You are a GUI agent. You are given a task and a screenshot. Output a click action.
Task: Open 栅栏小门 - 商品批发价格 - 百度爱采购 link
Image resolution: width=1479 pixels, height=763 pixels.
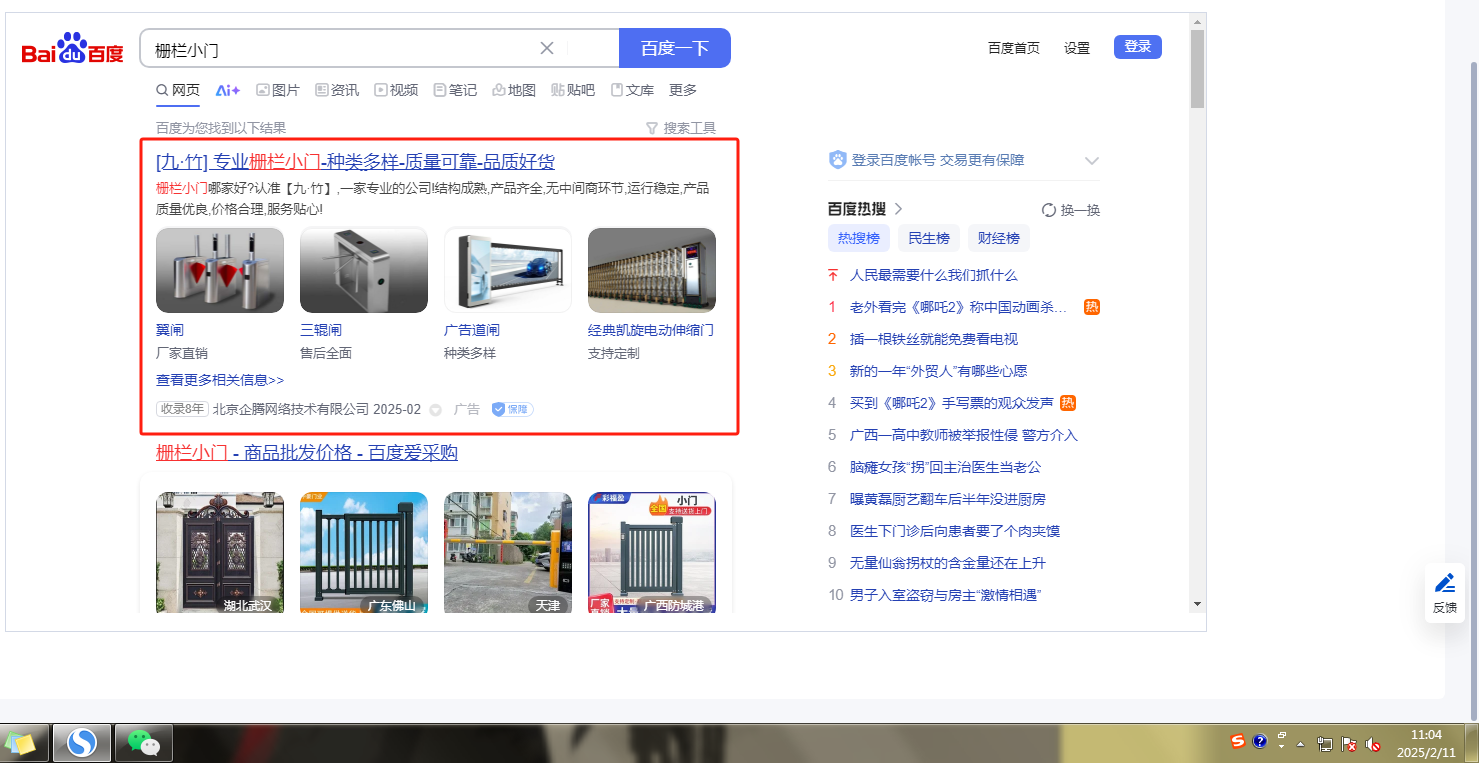point(307,453)
